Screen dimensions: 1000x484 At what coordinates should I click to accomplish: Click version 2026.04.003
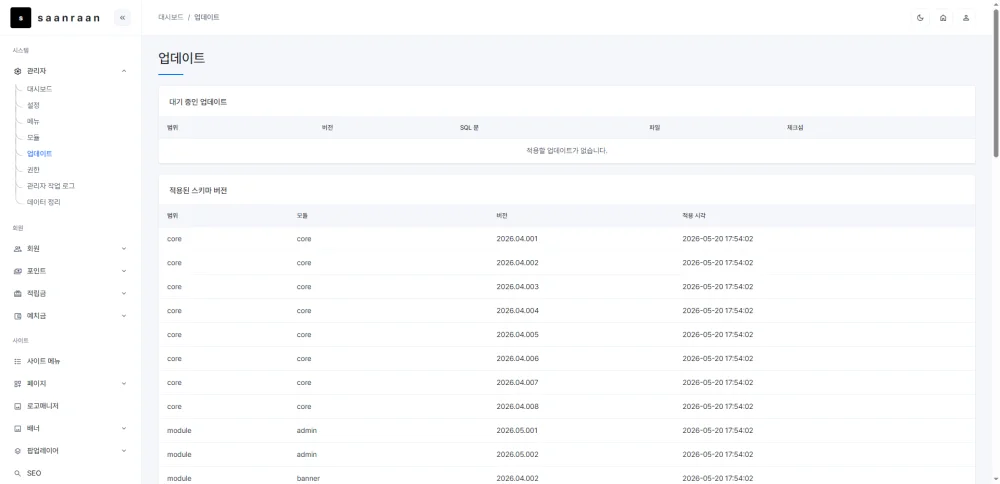point(517,287)
